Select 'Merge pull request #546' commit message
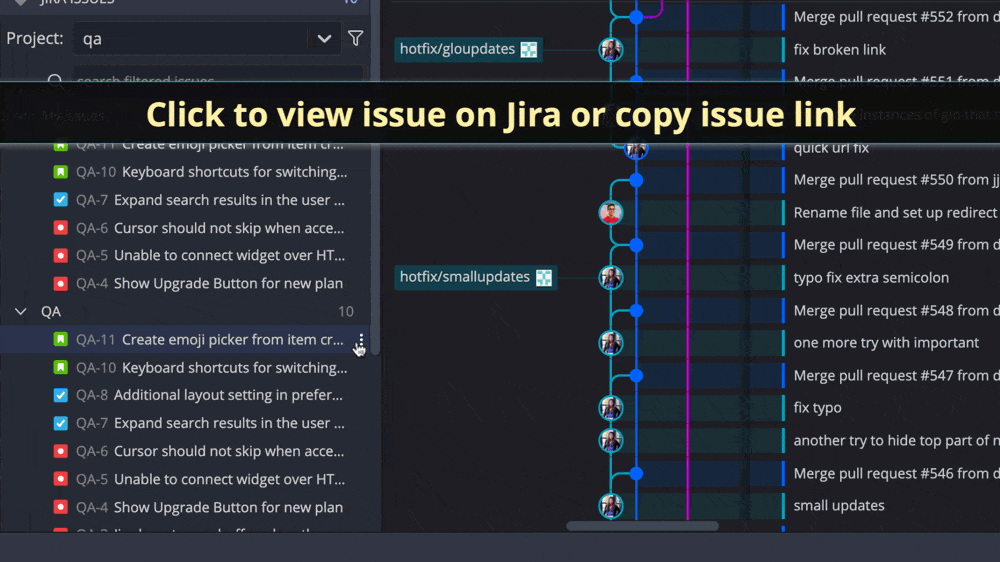This screenshot has height=562, width=1000. click(x=896, y=473)
